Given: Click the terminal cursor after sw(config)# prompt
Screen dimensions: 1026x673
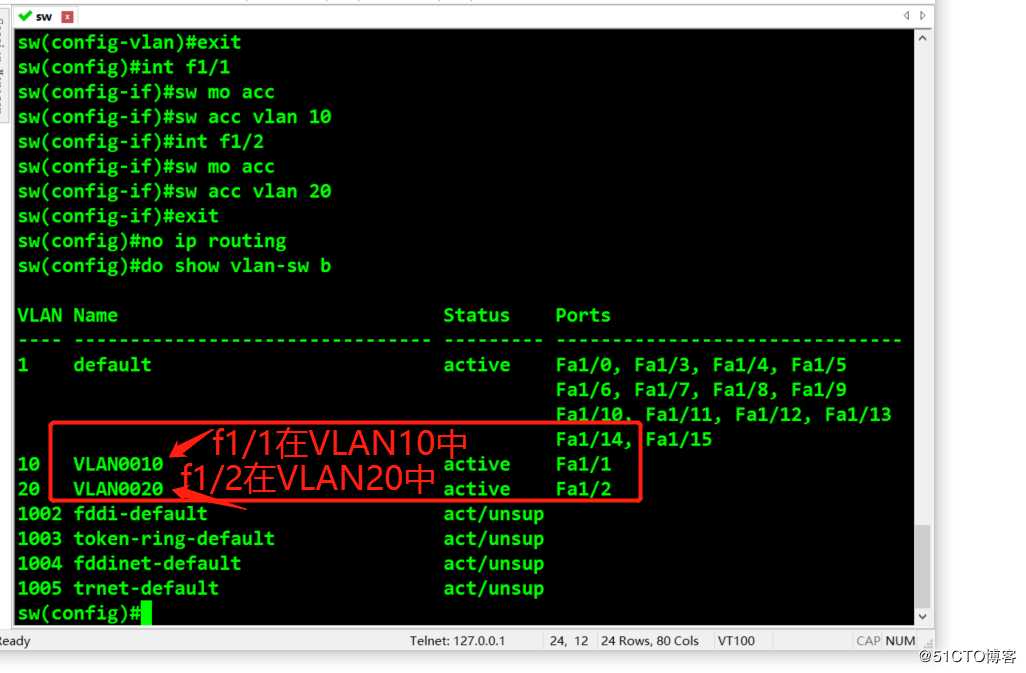Looking at the screenshot, I should 146,613.
